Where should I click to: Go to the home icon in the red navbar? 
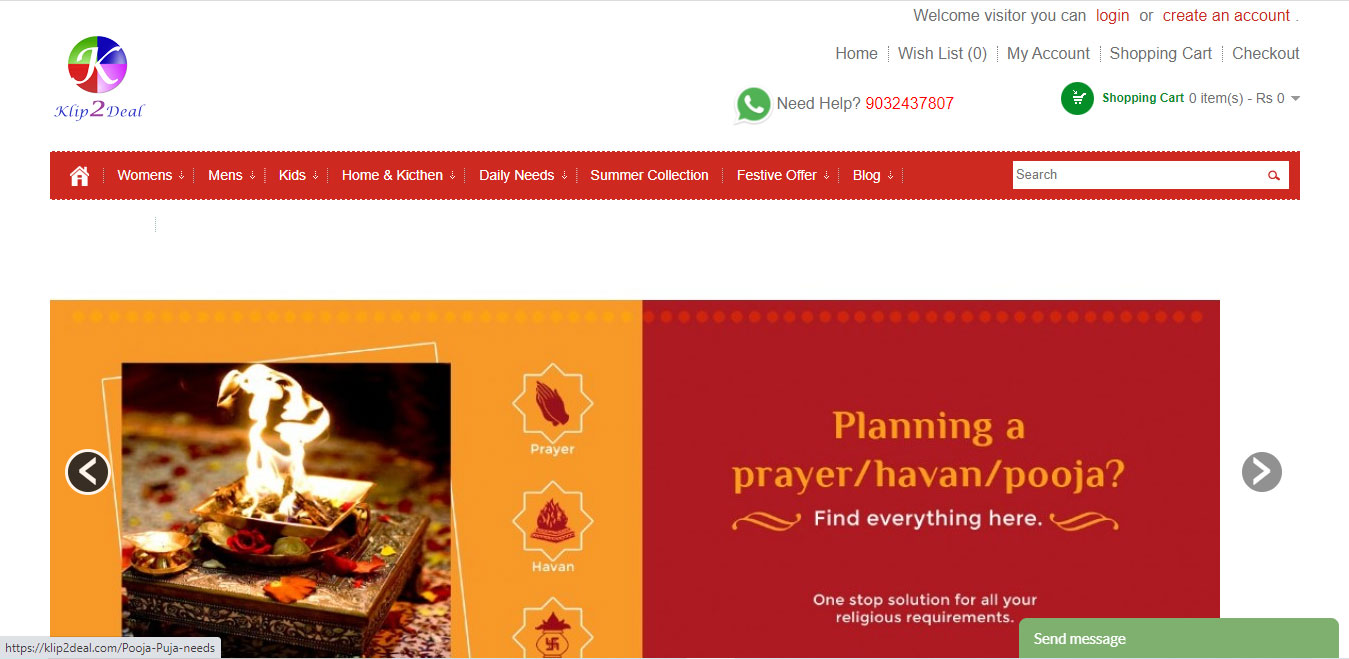(80, 176)
